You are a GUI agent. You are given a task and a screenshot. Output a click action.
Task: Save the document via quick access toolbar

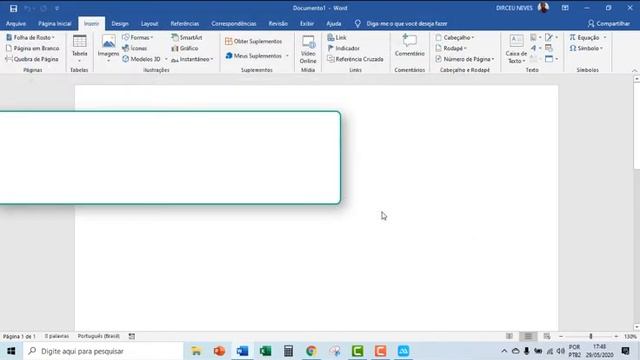click(x=13, y=8)
